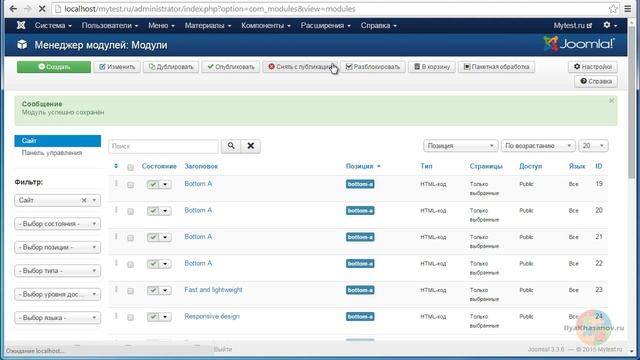Click the В корзину toolbar button
Screen dimensions: 640x360
tap(432, 67)
